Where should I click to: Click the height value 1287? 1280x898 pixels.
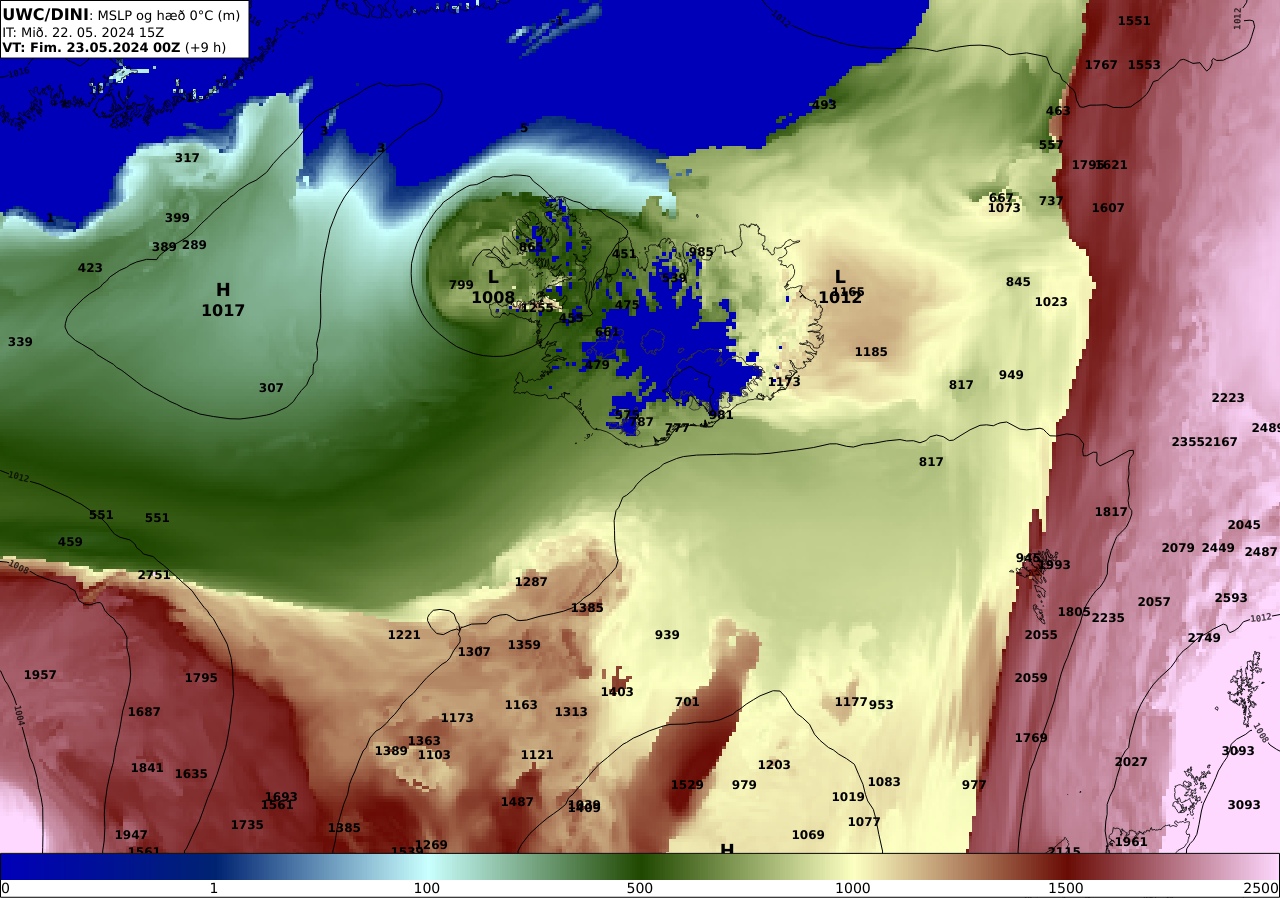tap(531, 582)
